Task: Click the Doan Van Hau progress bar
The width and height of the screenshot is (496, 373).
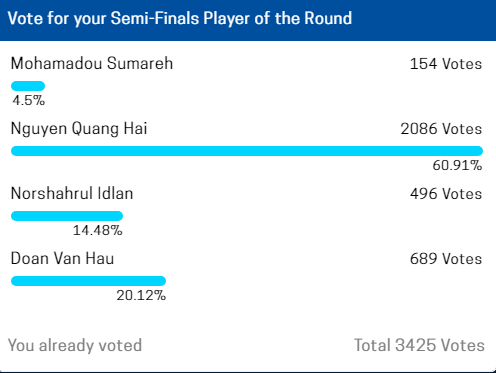Action: [x=88, y=281]
